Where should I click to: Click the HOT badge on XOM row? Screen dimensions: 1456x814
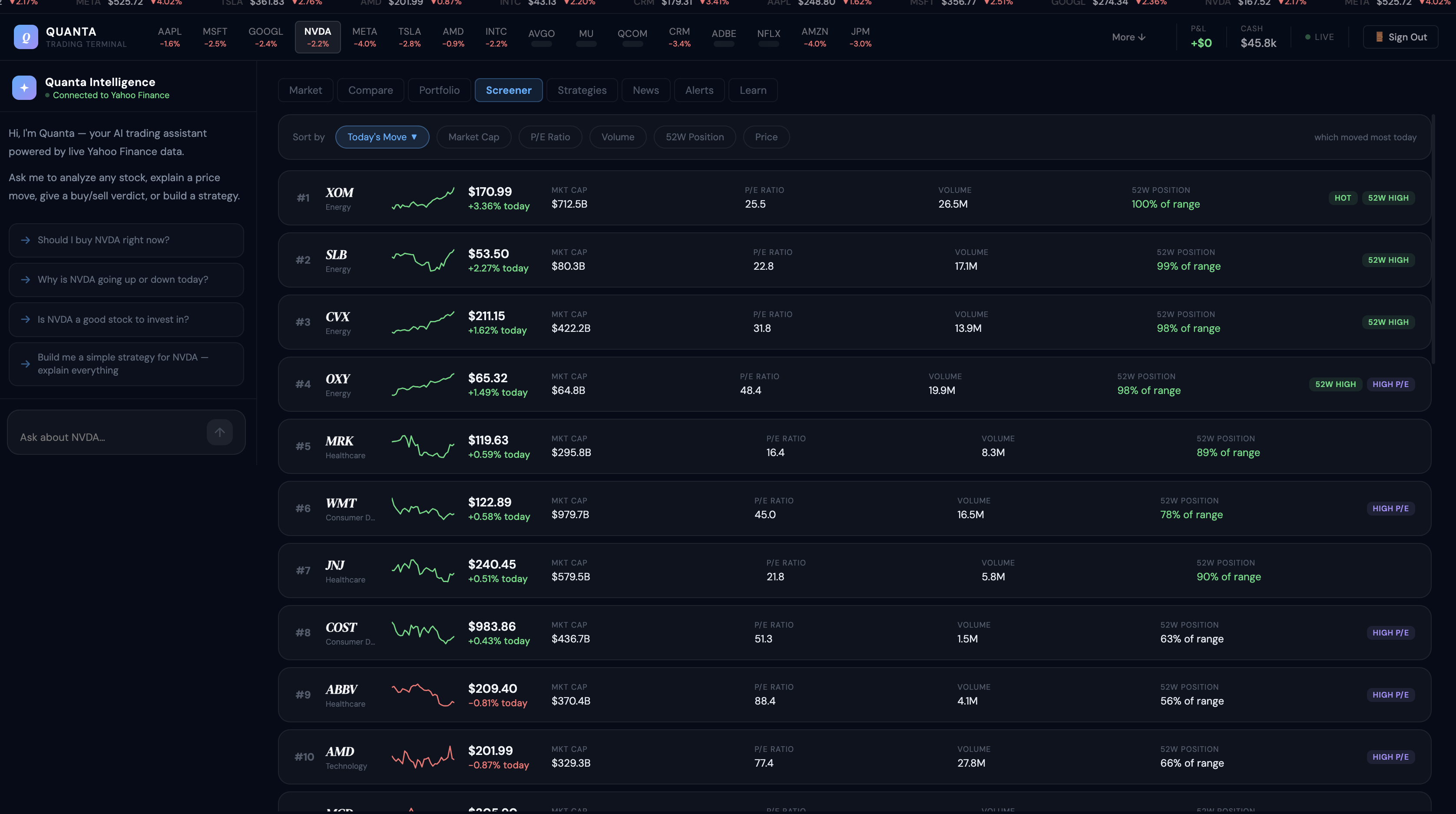1342,198
